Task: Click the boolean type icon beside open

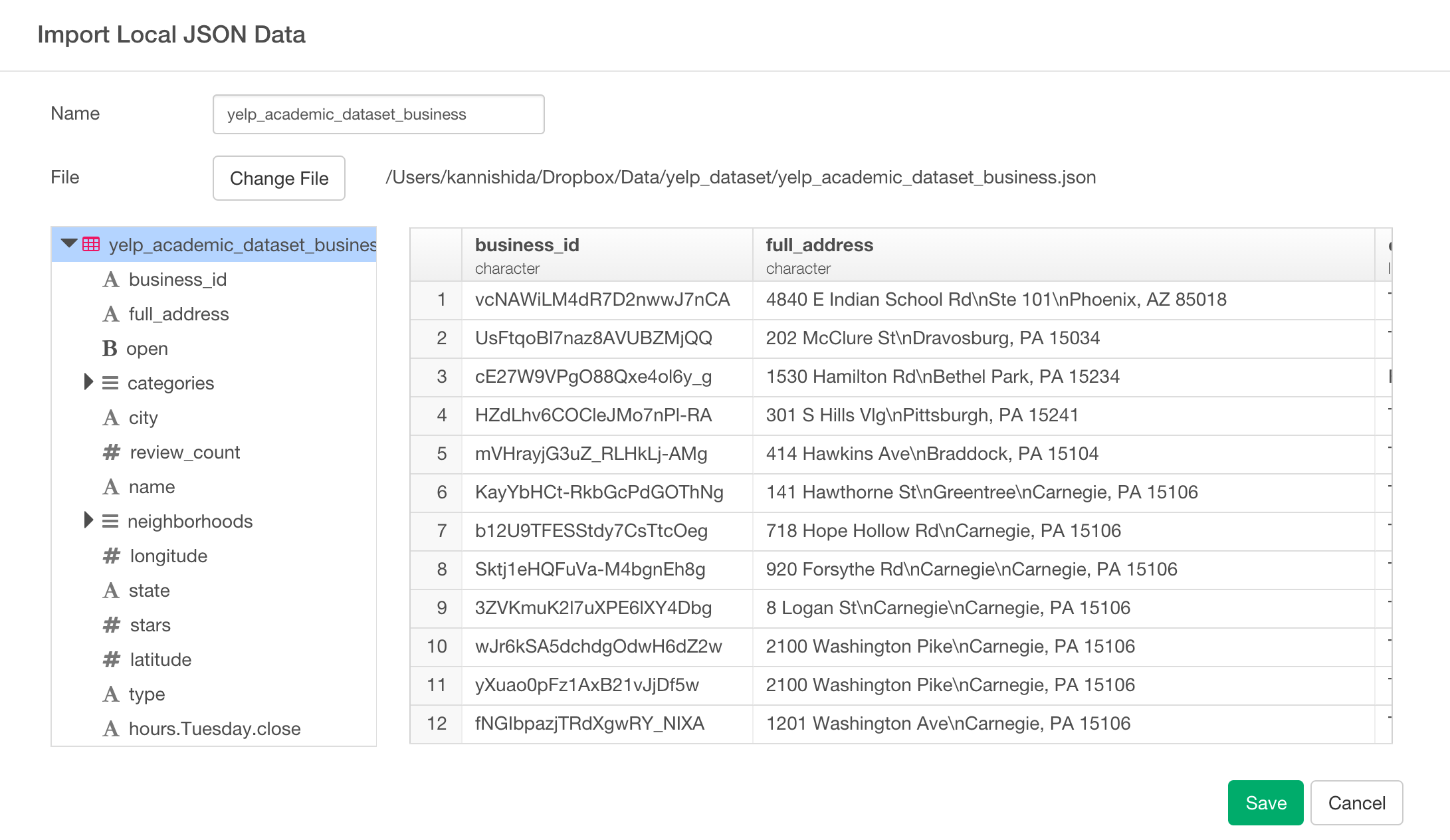Action: (110, 348)
